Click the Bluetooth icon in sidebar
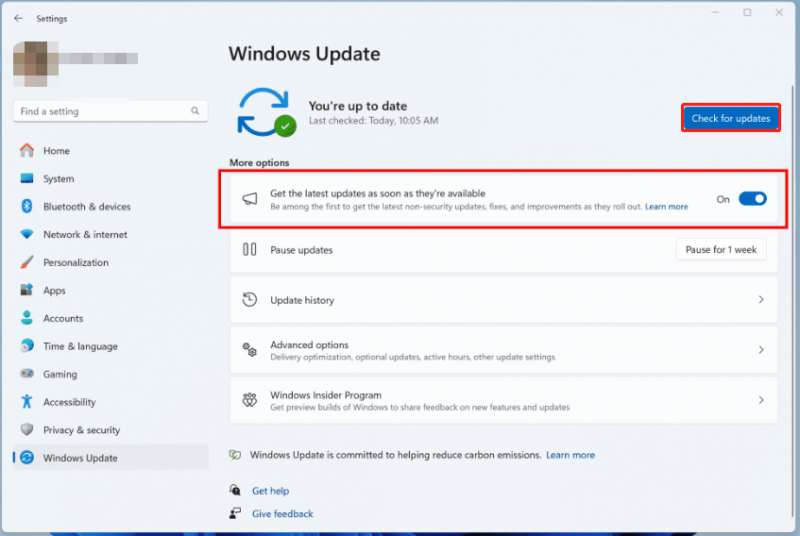 [x=27, y=206]
